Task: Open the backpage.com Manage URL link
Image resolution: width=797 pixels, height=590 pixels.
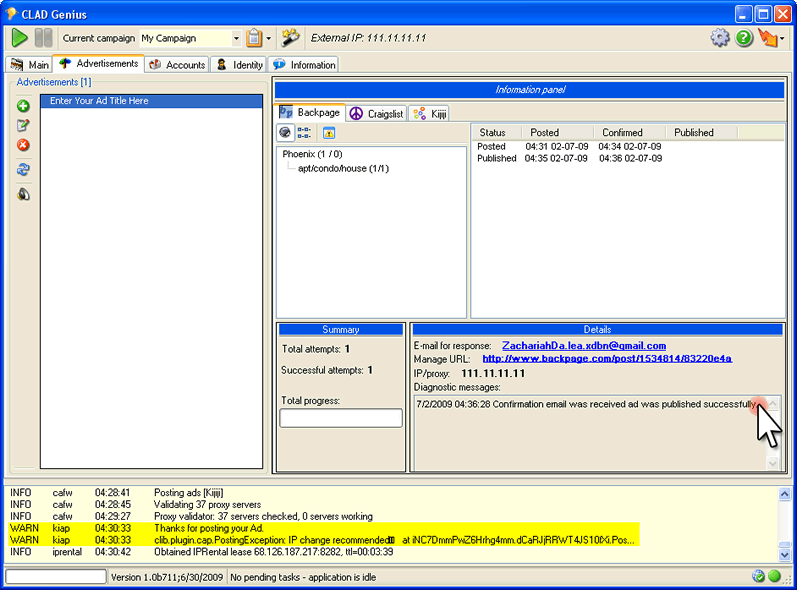Action: tap(607, 359)
